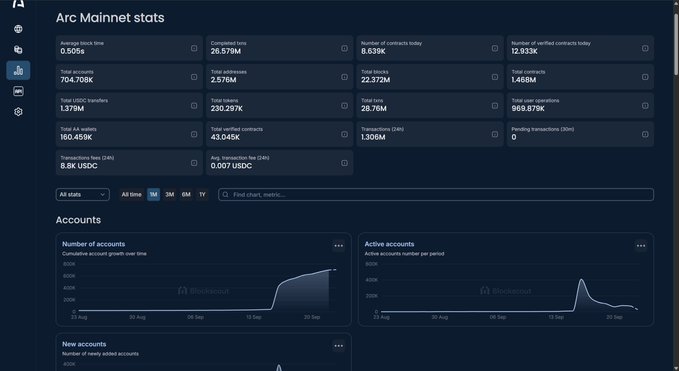Open the API sidebar icon
Image resolution: width=679 pixels, height=371 pixels.
pos(18,91)
